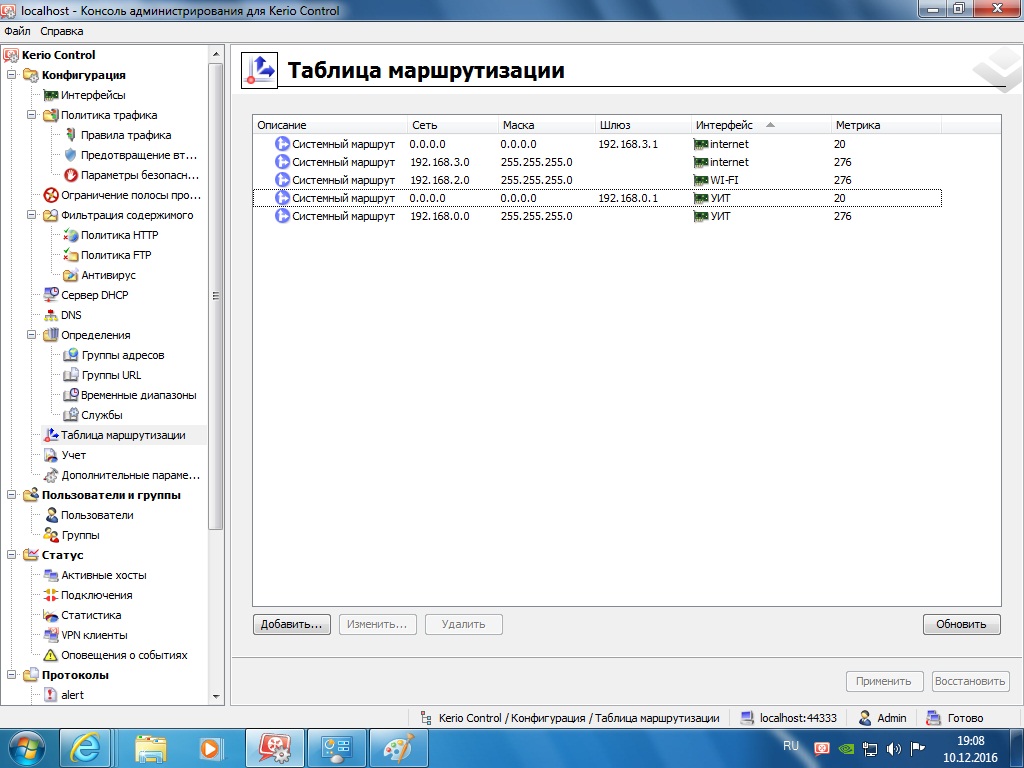Click the Восстановить button
This screenshot has width=1024, height=768.
(970, 681)
